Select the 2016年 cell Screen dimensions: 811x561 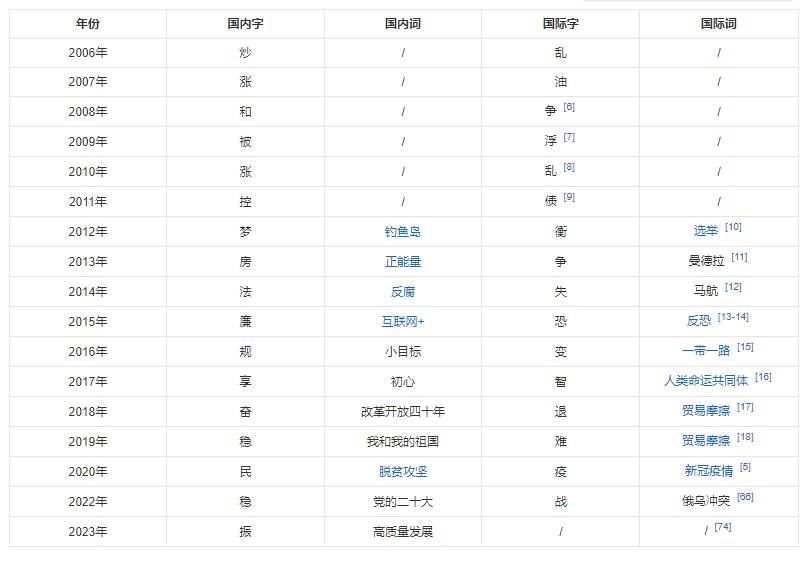88,352
